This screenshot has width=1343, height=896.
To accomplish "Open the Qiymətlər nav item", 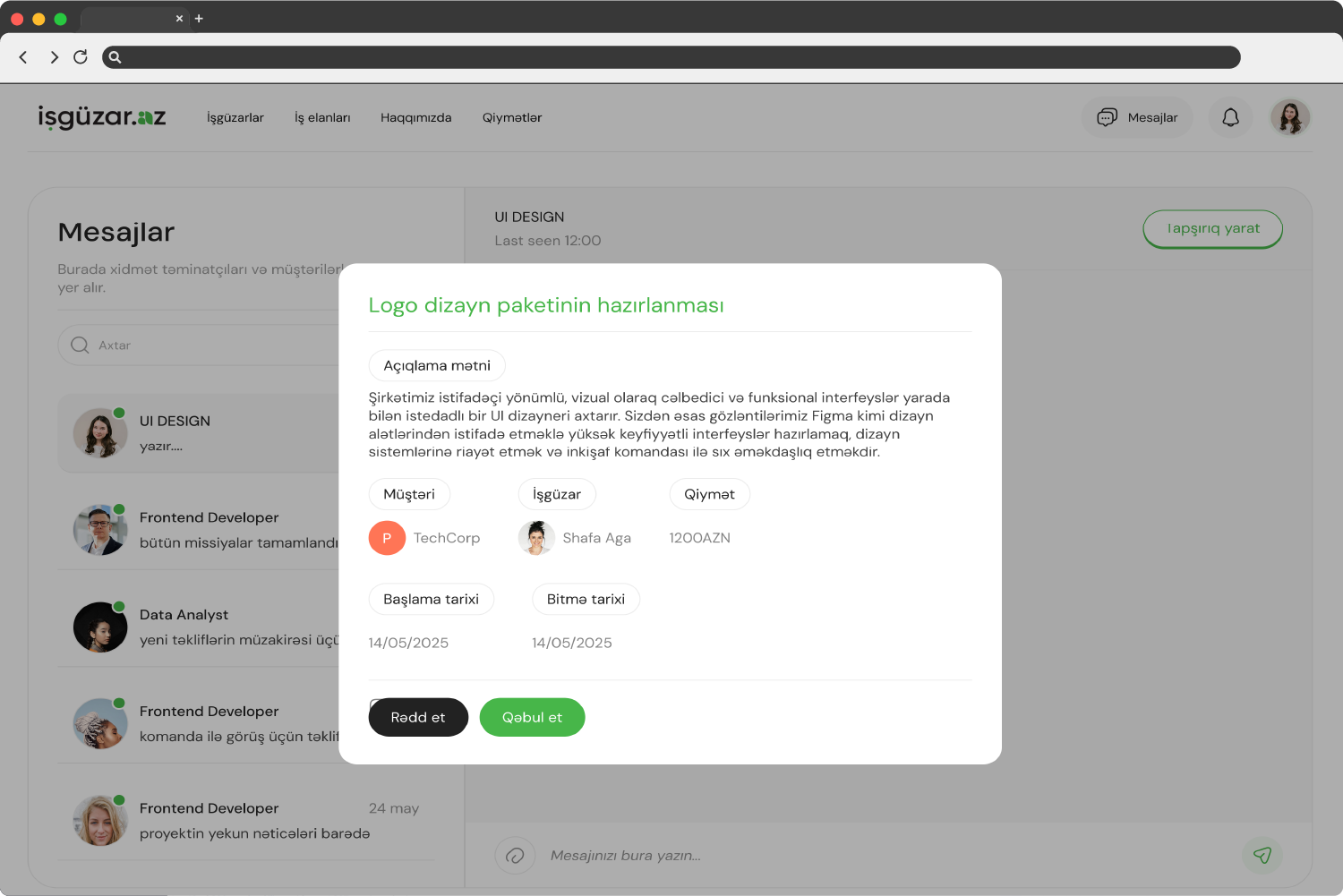I will [x=511, y=117].
